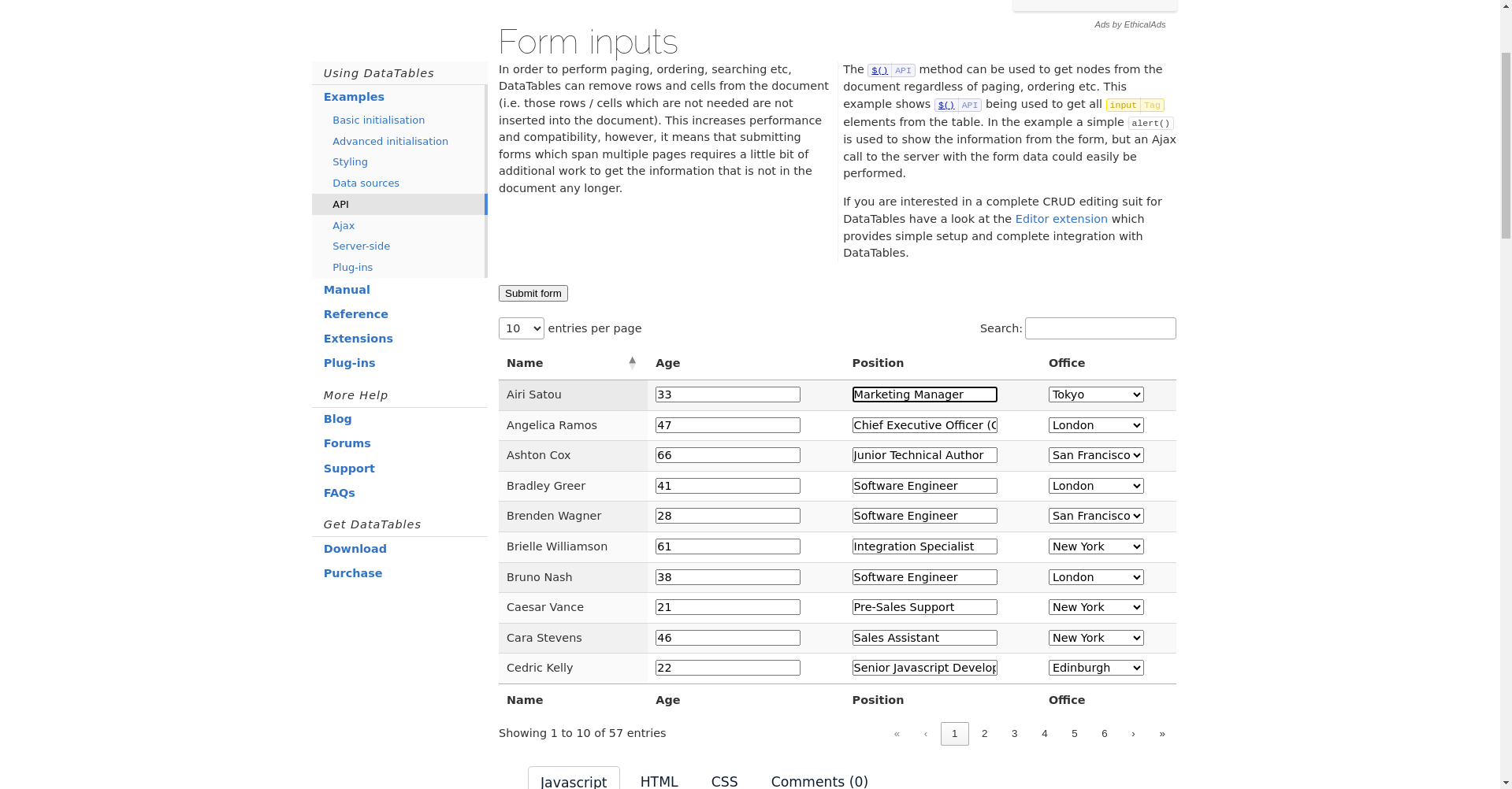Screen dimensions: 1512x789
Task: Open the Comments (0) tab
Action: tap(819, 780)
